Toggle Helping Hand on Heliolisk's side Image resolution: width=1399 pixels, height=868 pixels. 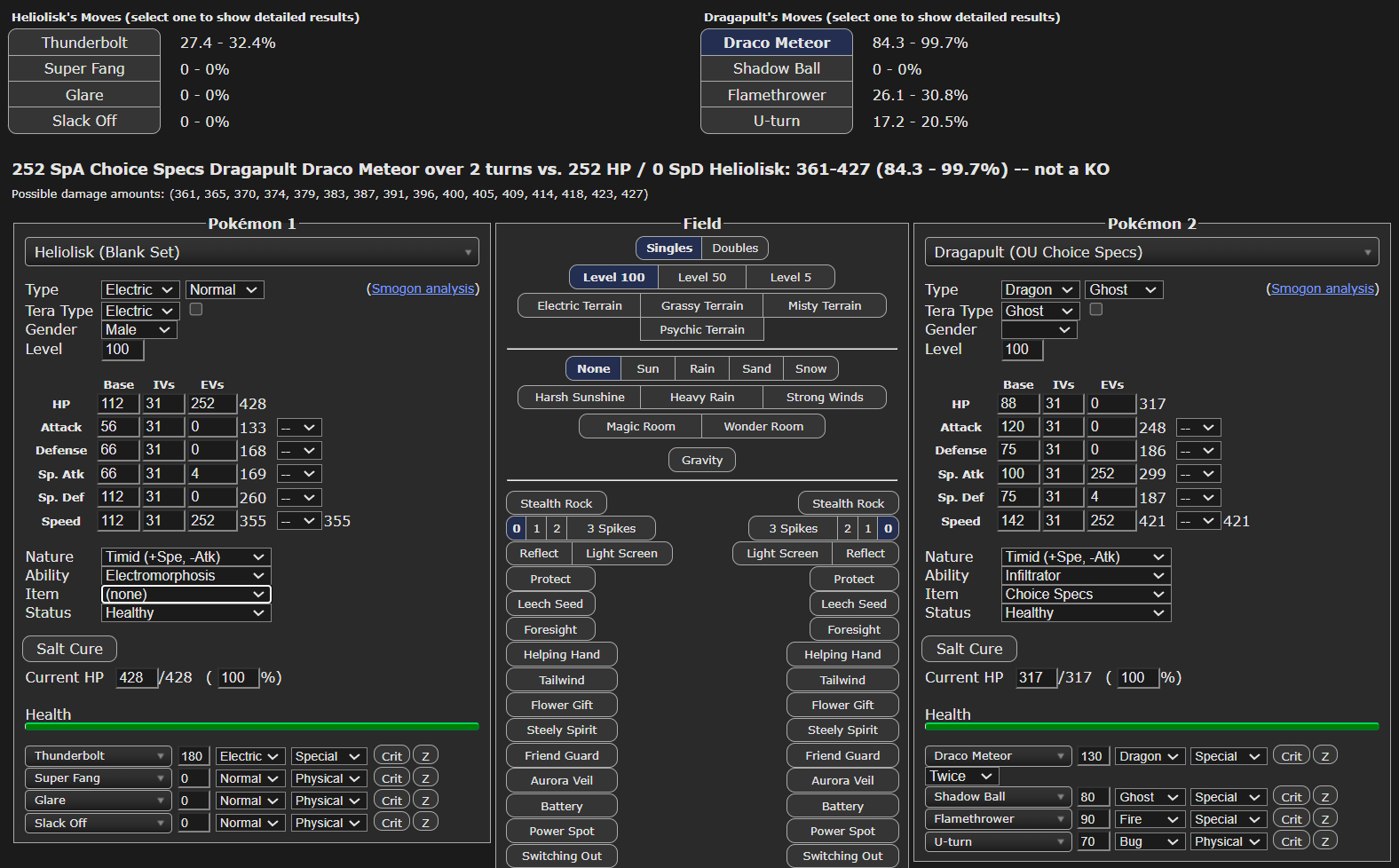click(562, 654)
